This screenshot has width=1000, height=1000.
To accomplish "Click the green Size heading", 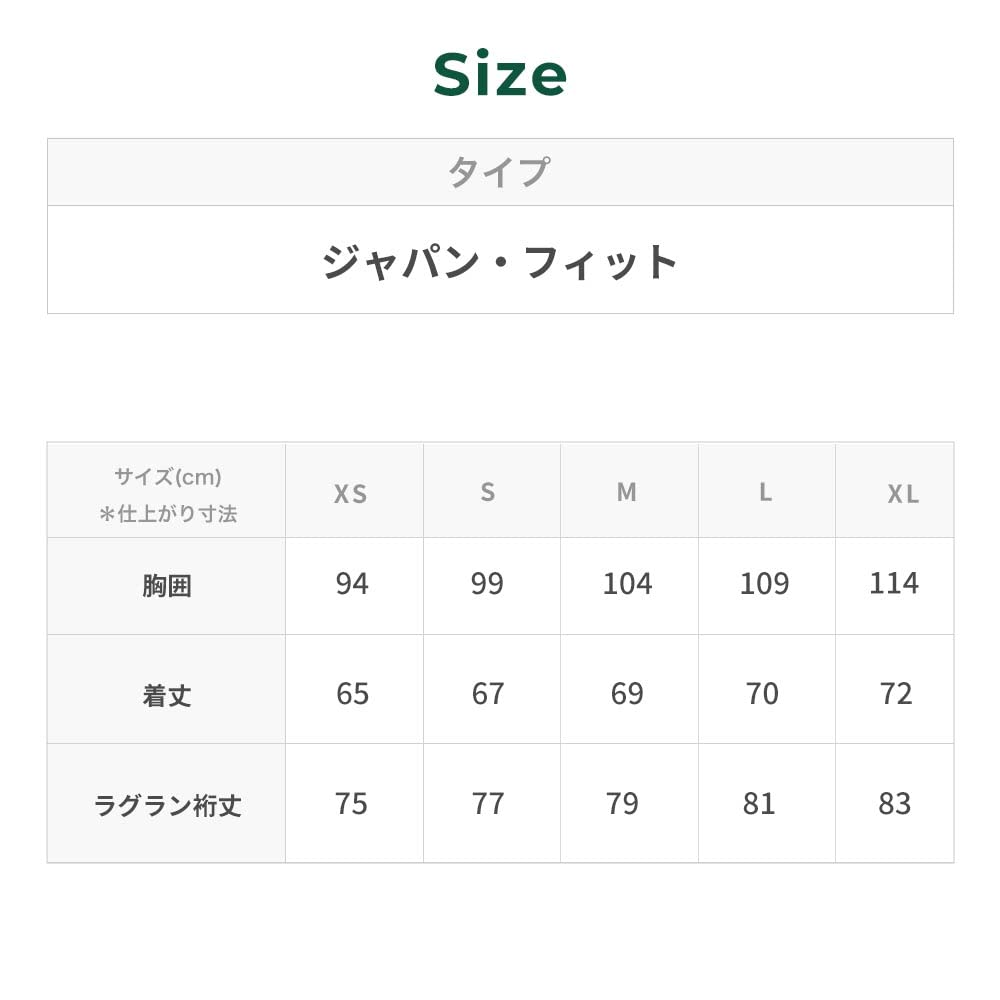I will point(500,75).
